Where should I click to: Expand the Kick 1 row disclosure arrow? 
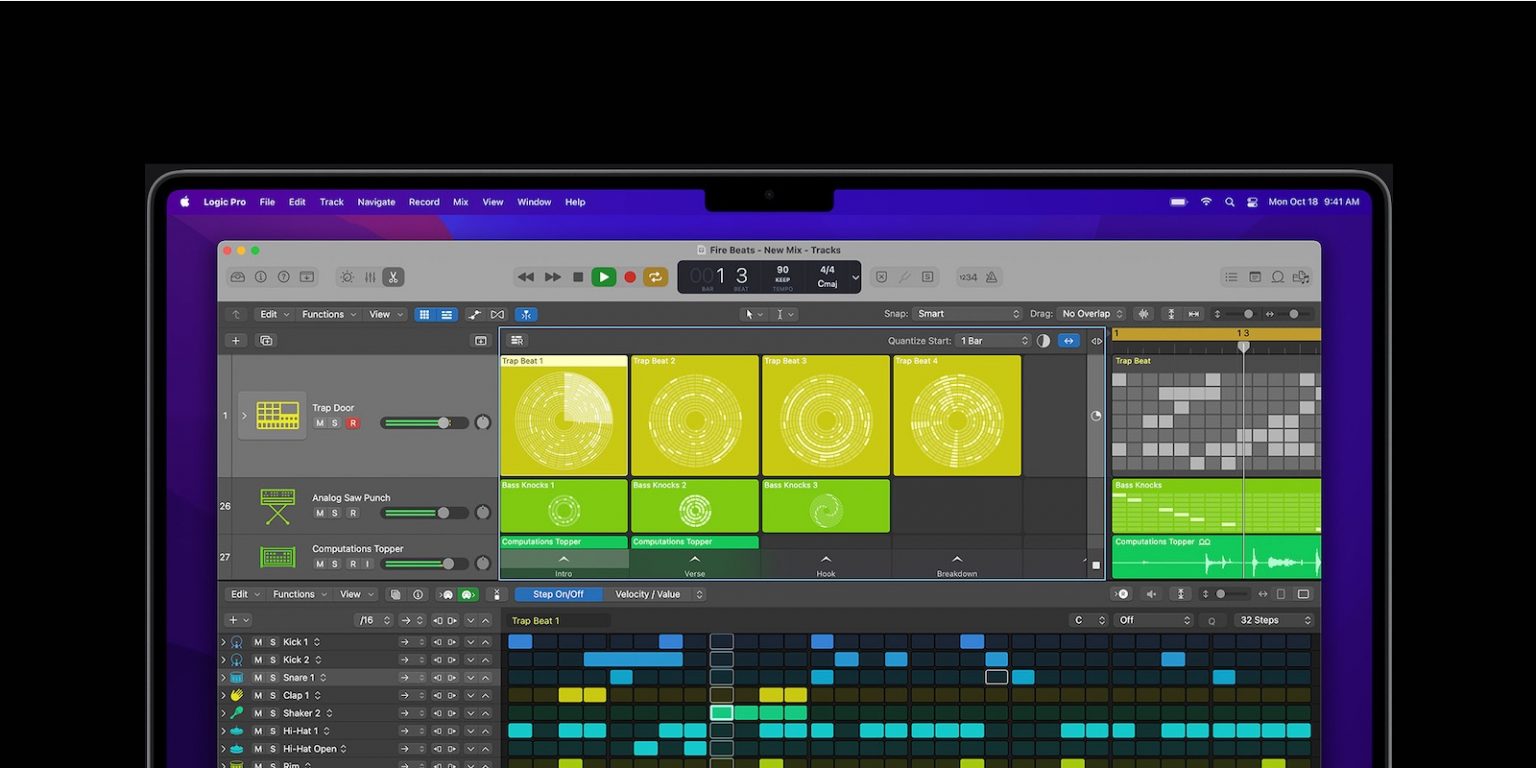(223, 642)
